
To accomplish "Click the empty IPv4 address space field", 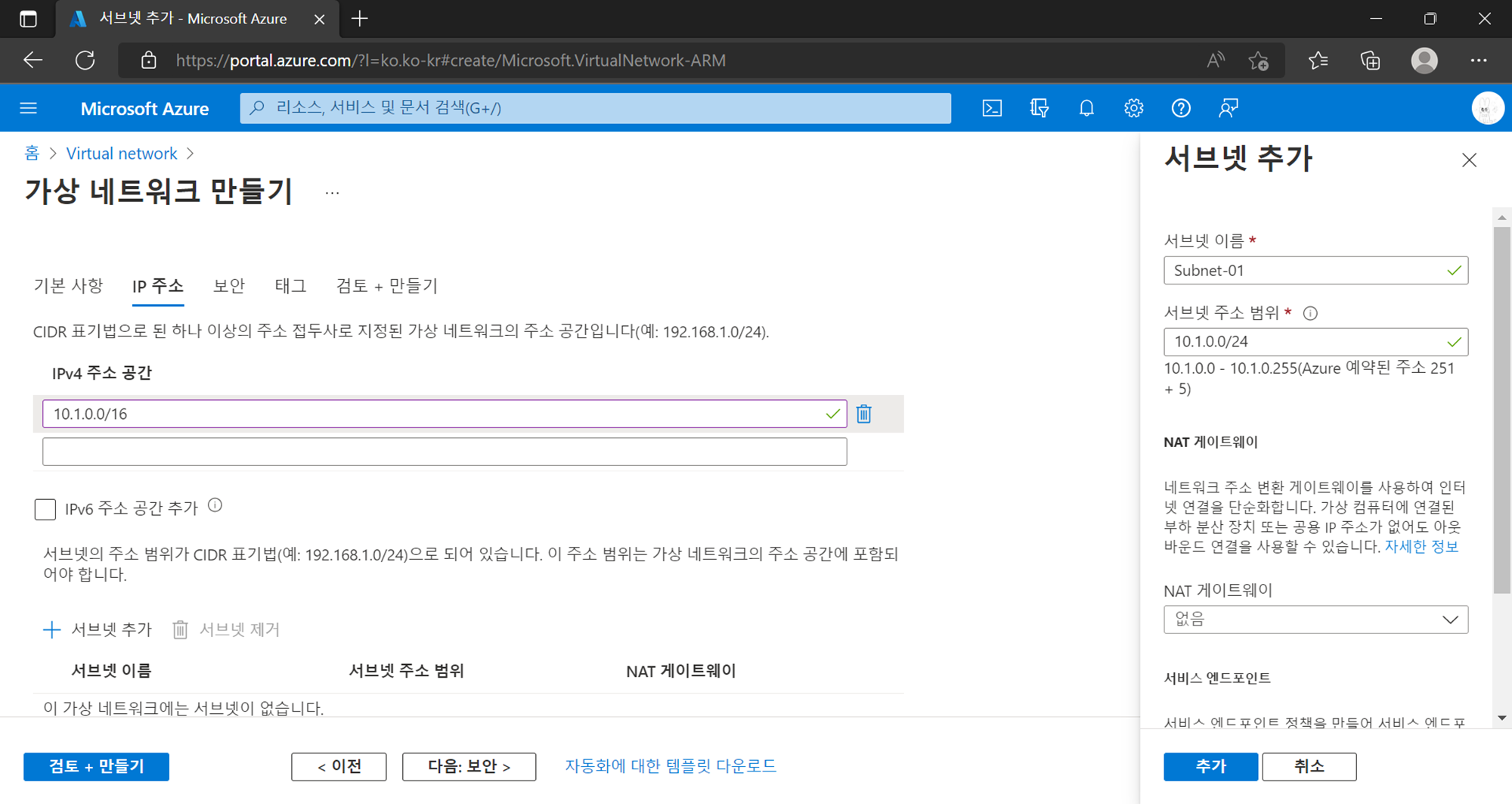I will [445, 452].
